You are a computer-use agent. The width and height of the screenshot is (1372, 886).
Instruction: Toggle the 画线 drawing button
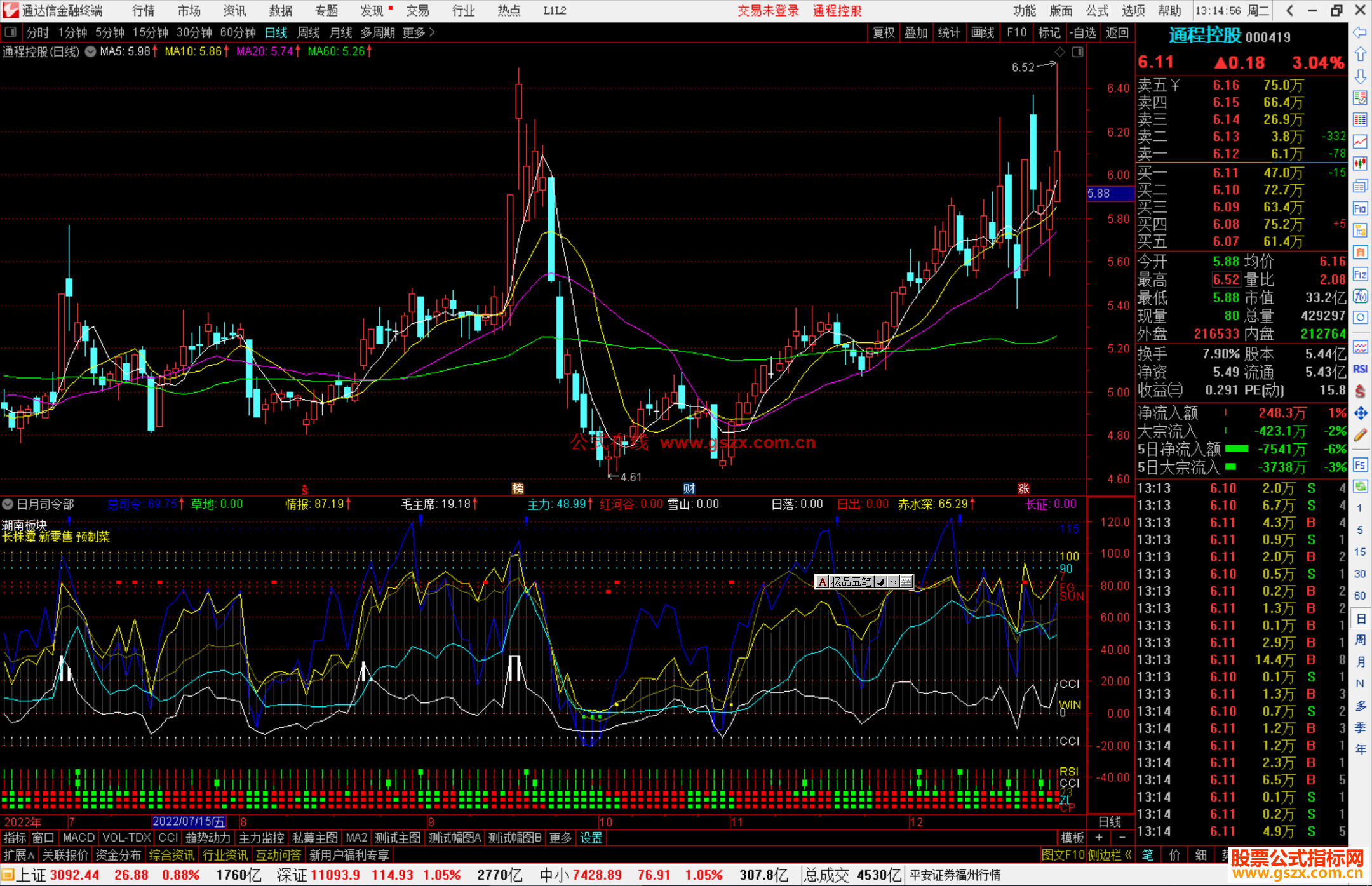[983, 32]
